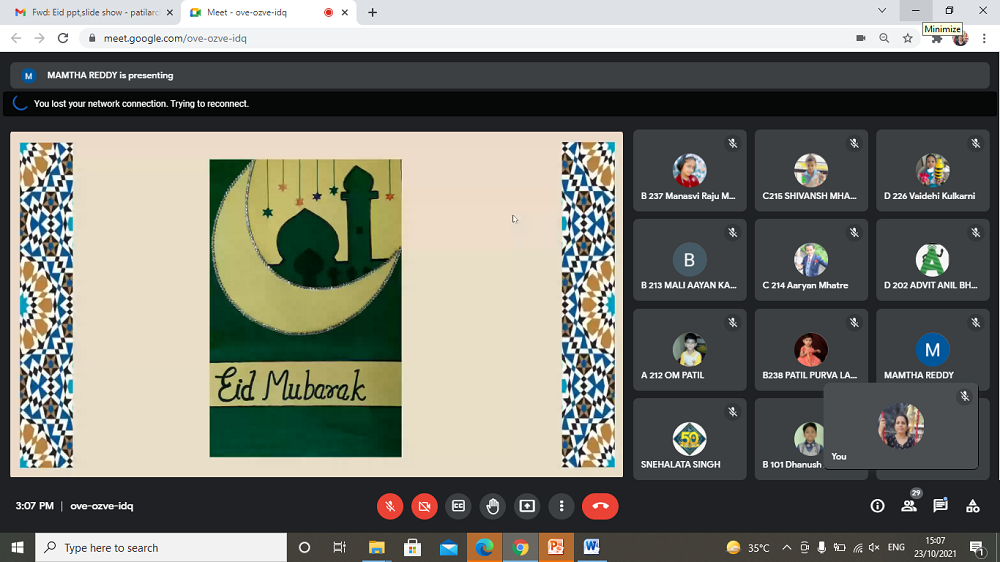The height and width of the screenshot is (562, 1000).
Task: Open the three-dot more options menu
Action: pyautogui.click(x=562, y=506)
